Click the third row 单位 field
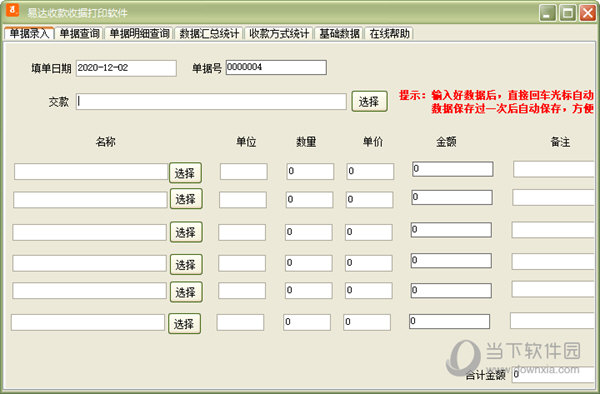600x394 pixels. pos(242,232)
